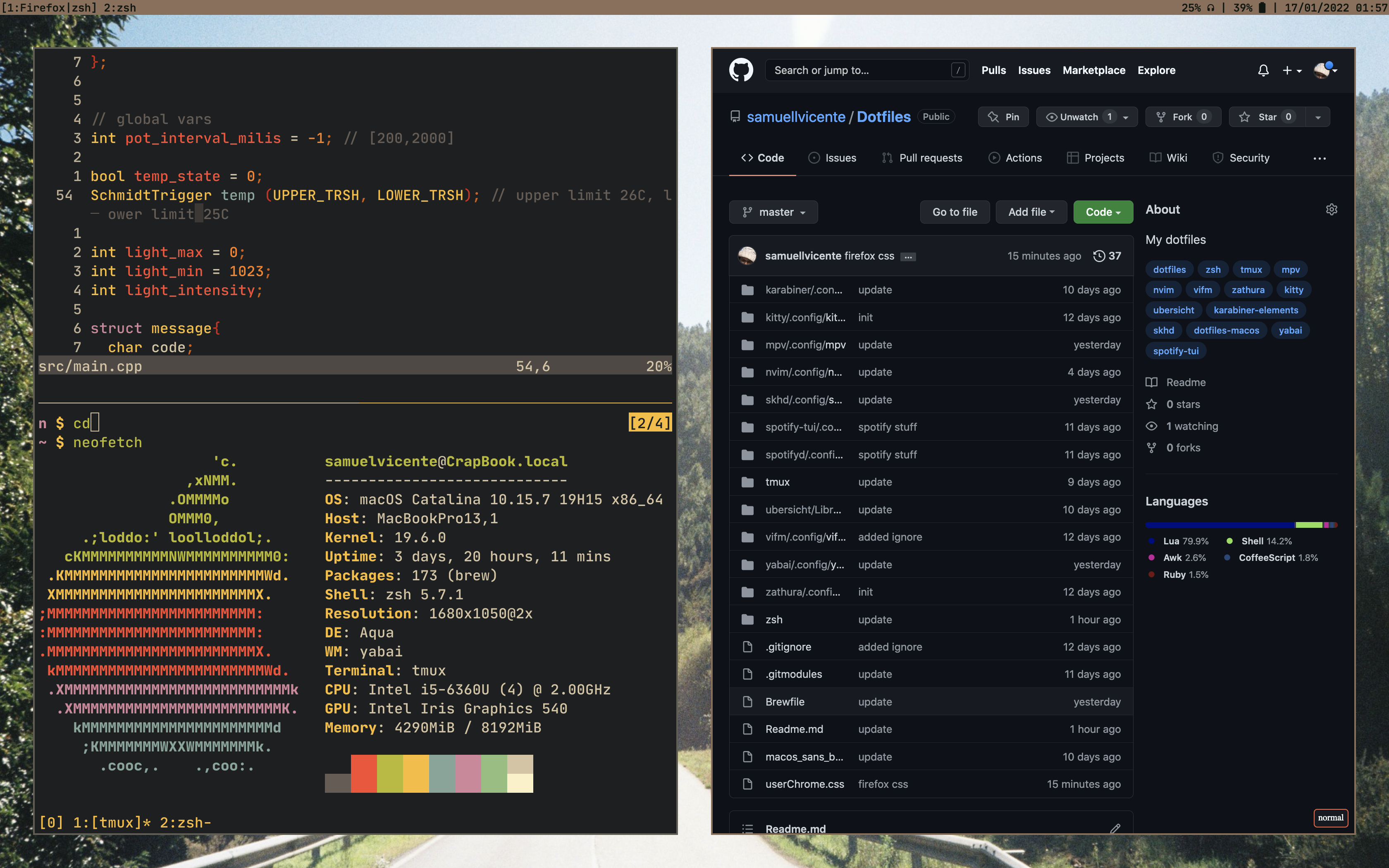The height and width of the screenshot is (868, 1389).
Task: Open the .gitignore file icon
Action: coord(747,647)
